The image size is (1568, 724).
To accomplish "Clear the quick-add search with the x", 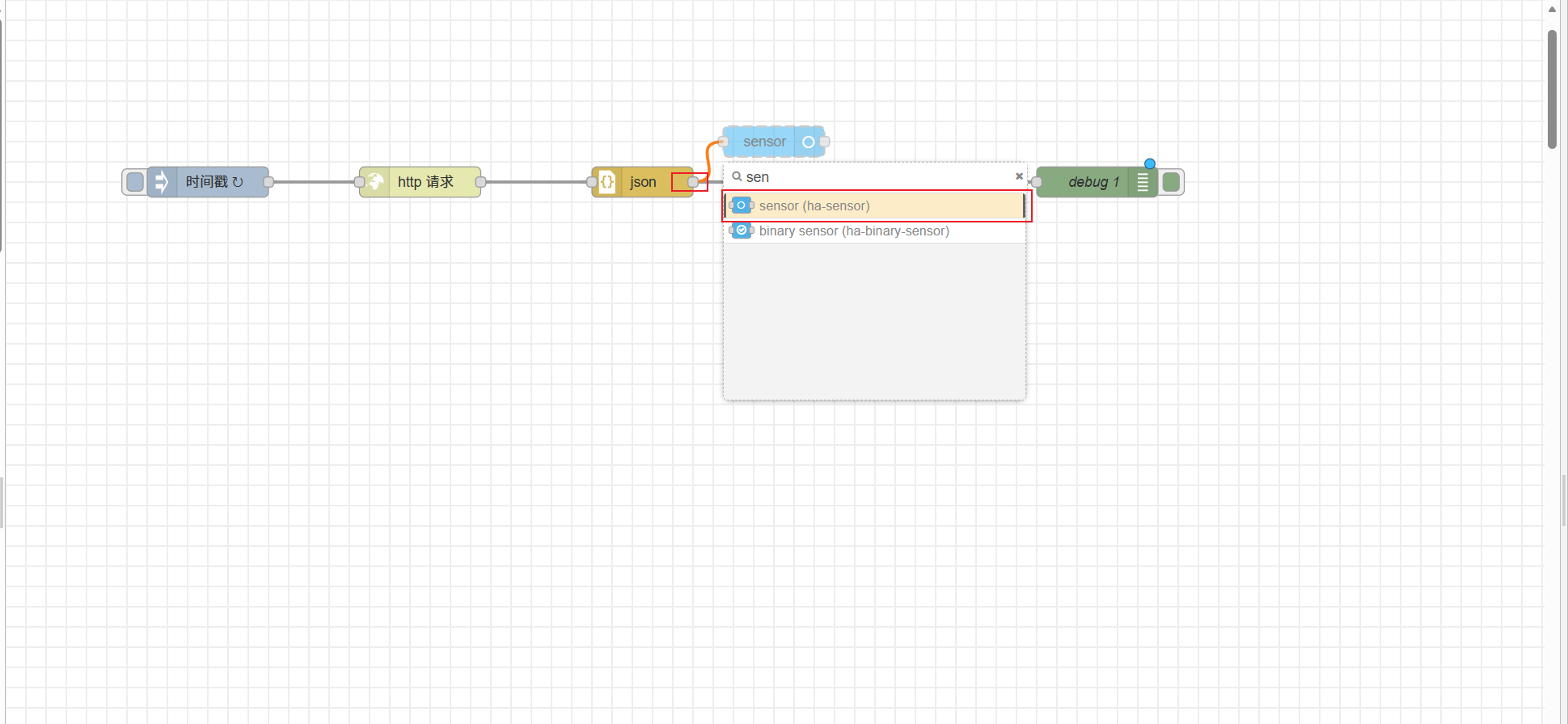I will (1019, 176).
